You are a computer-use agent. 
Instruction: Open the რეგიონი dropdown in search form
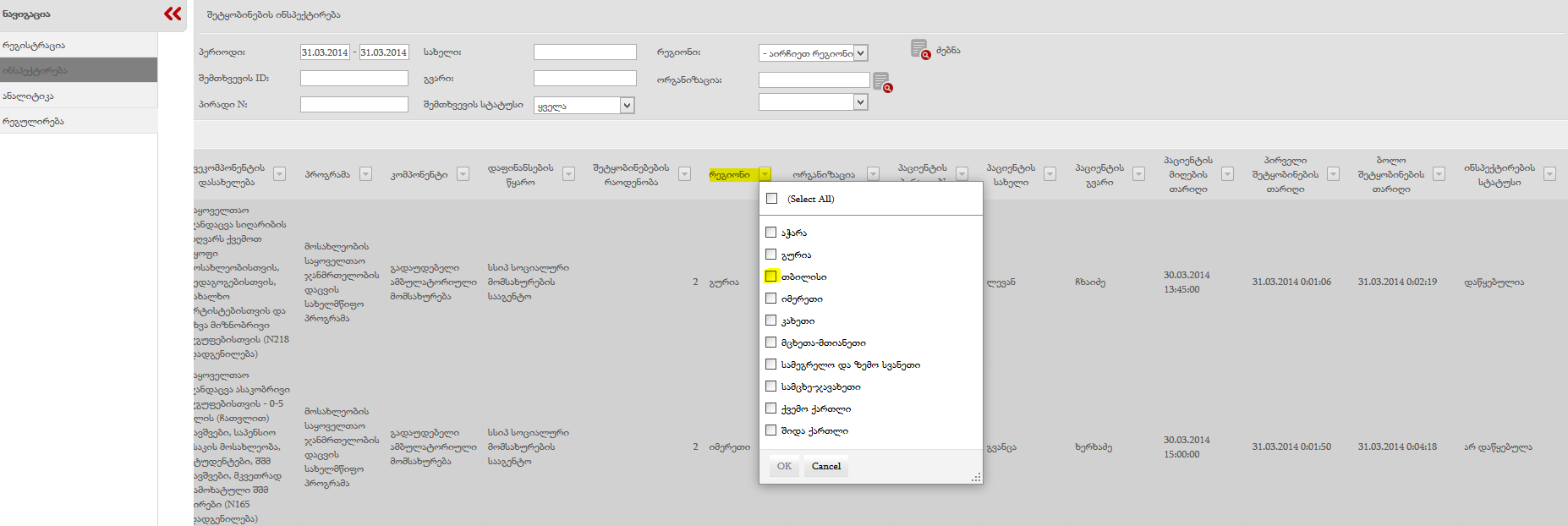pos(860,53)
